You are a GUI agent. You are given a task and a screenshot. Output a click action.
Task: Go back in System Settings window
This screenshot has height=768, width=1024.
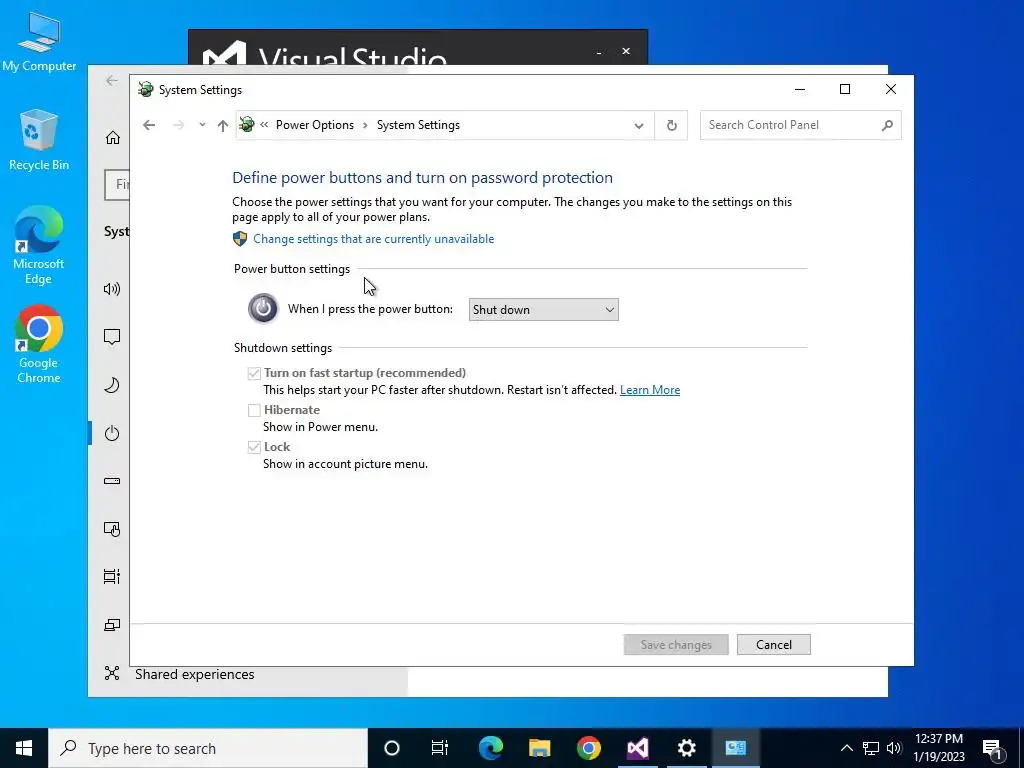[x=149, y=125]
